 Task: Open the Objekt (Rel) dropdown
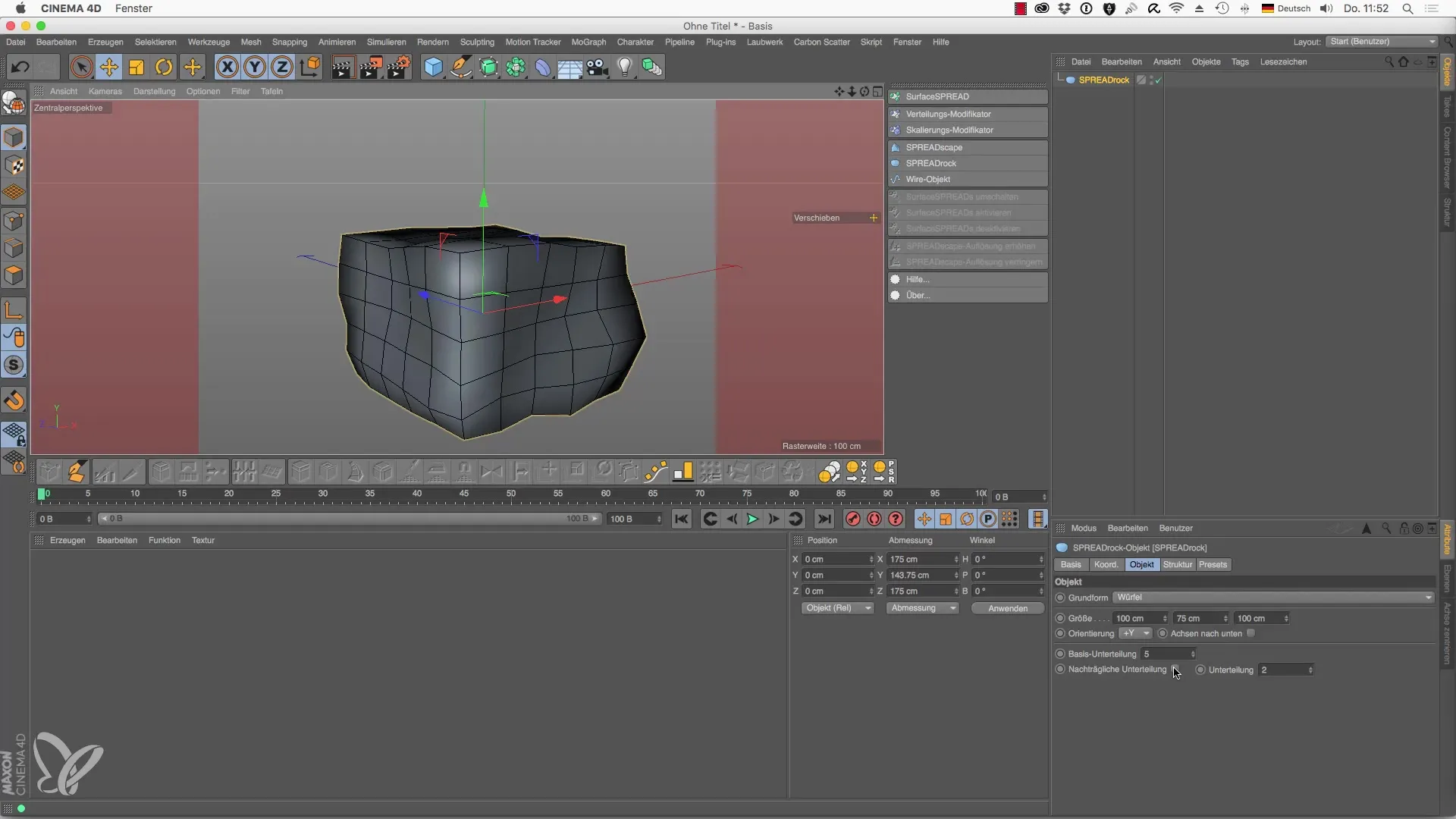point(838,608)
